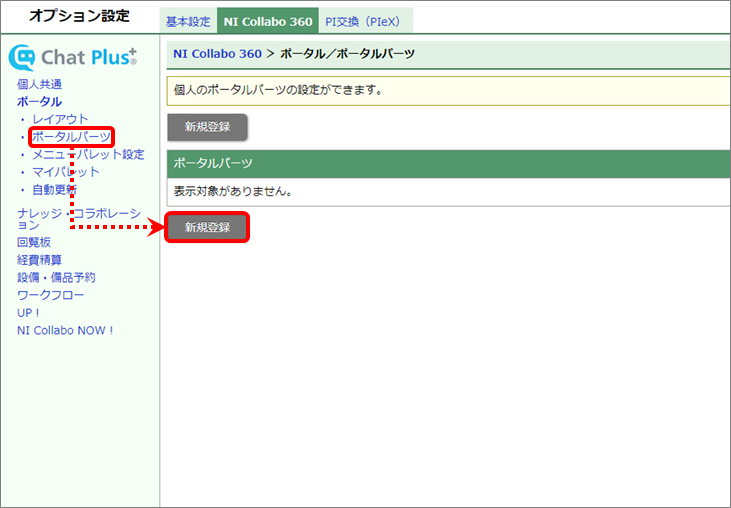This screenshot has height=508, width=731.
Task: Click the Chat Plus logo icon
Action: 22,57
